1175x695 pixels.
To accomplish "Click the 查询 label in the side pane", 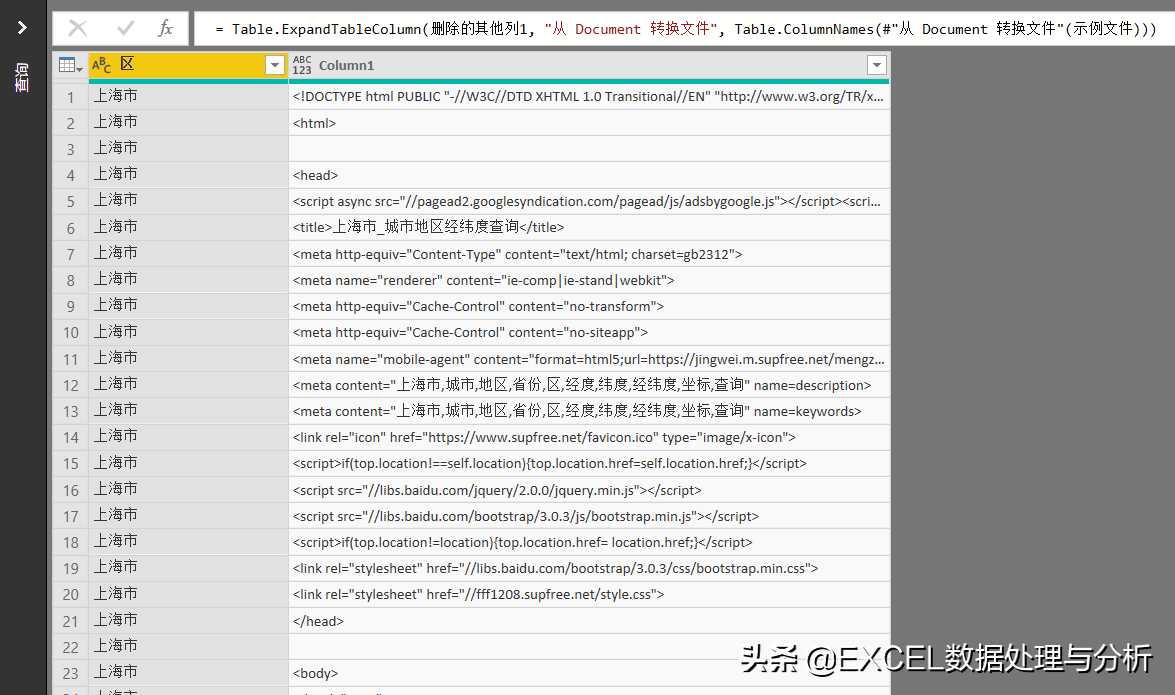I will pyautogui.click(x=22, y=77).
